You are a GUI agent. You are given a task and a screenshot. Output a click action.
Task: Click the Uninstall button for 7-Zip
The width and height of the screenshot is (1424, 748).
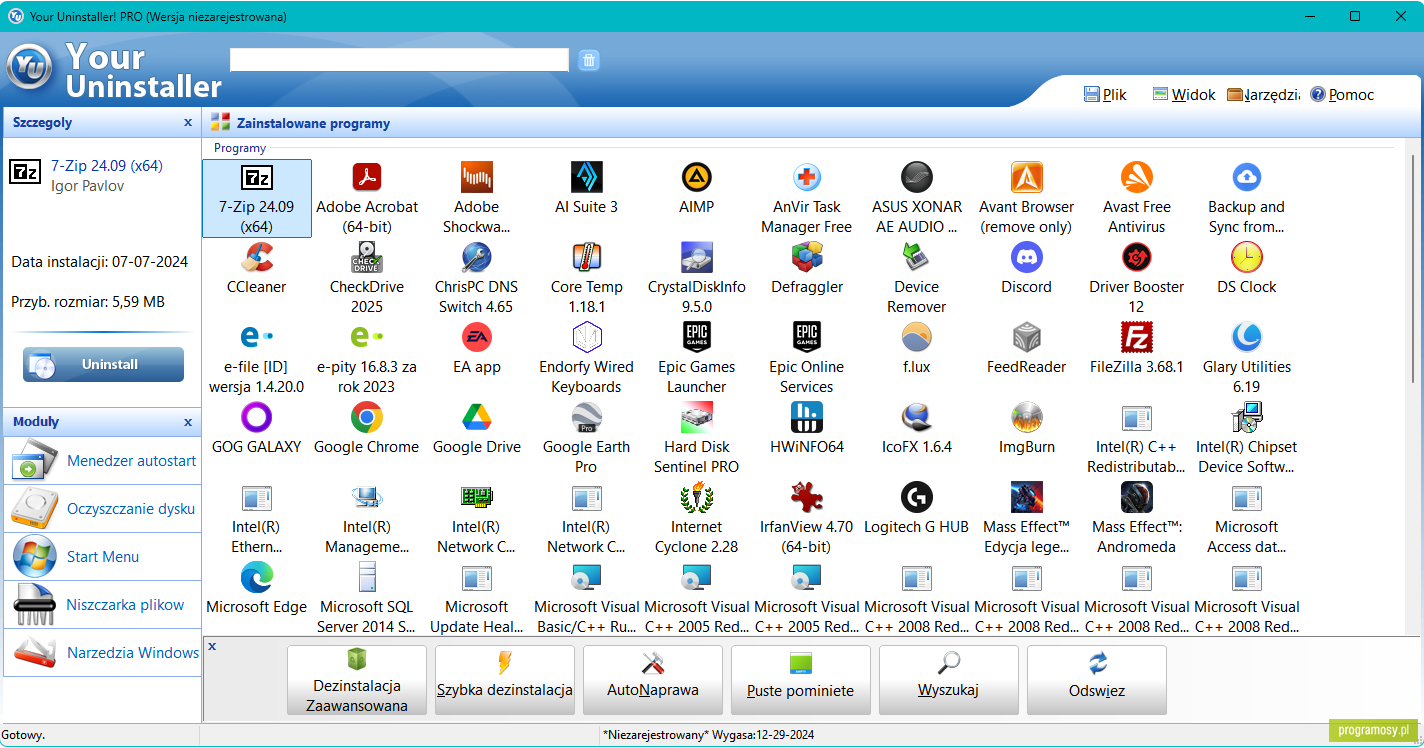pos(104,365)
